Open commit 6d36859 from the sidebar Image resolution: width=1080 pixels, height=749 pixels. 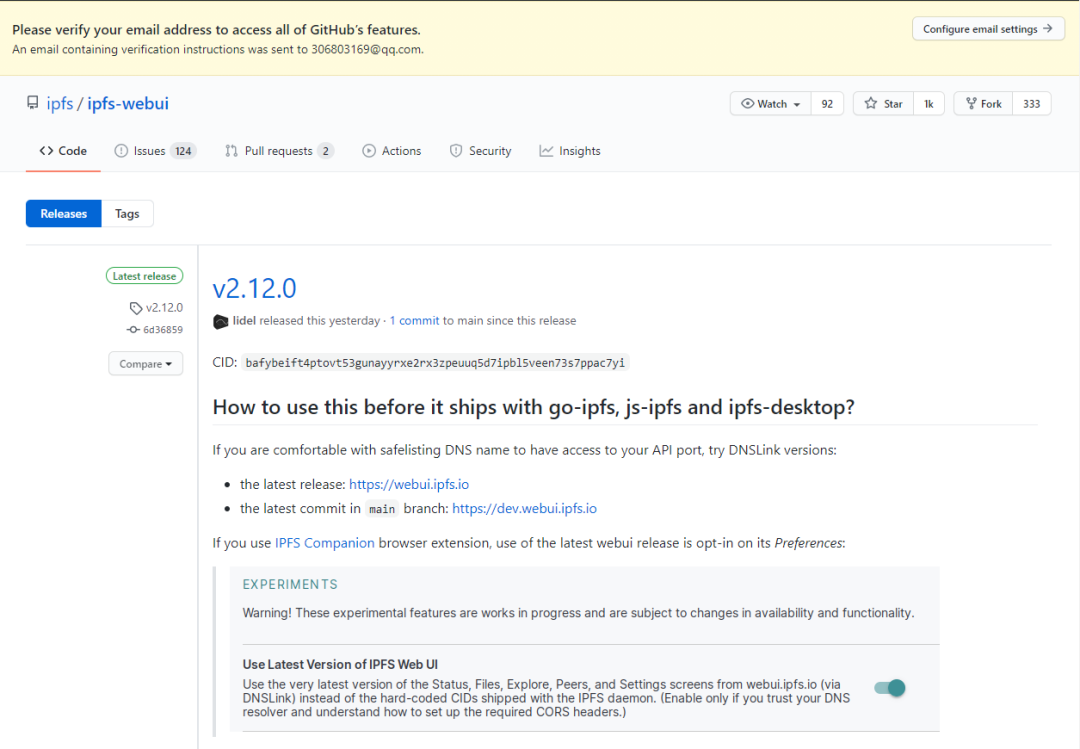click(x=162, y=330)
